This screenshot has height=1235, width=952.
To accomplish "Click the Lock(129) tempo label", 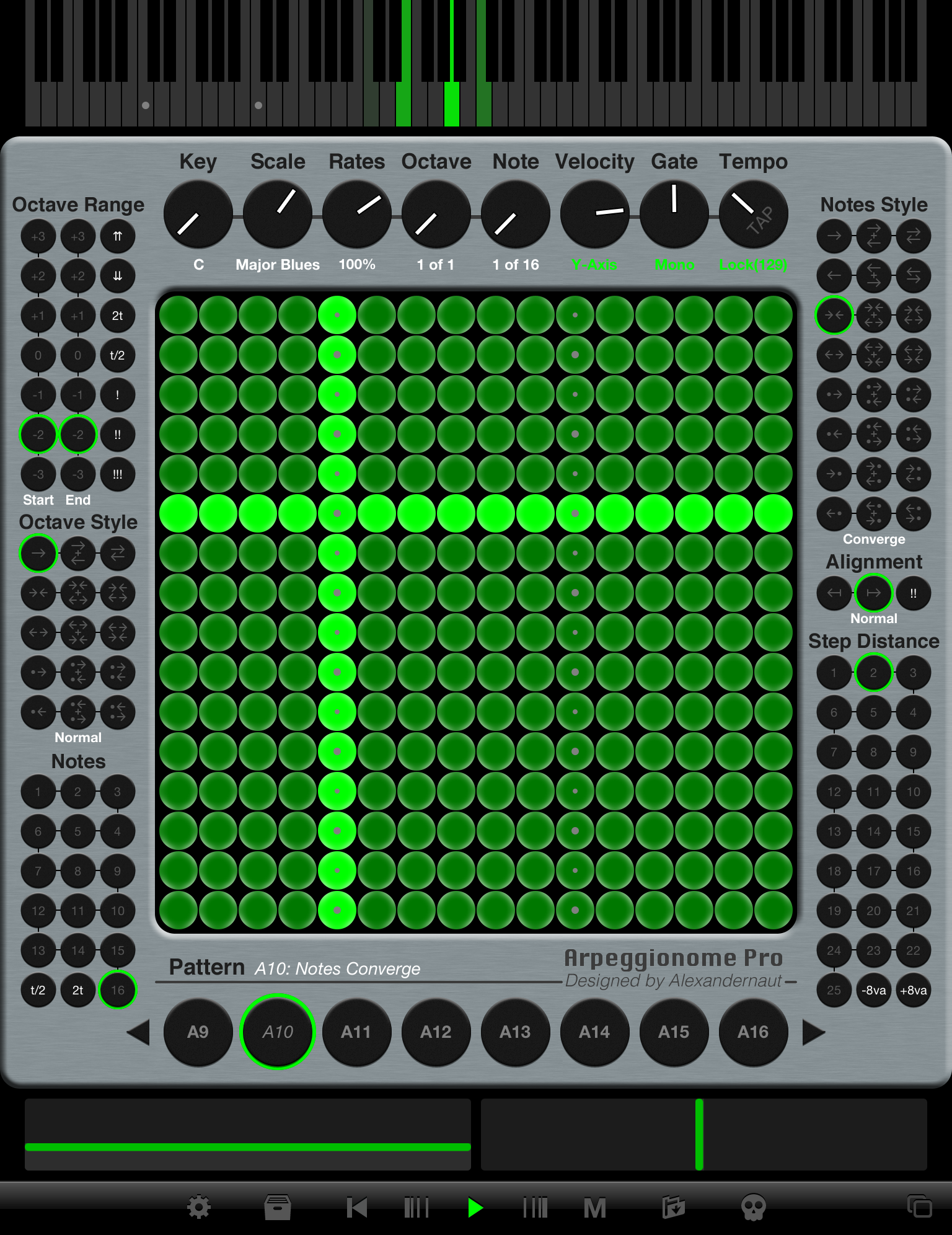I will coord(753,265).
